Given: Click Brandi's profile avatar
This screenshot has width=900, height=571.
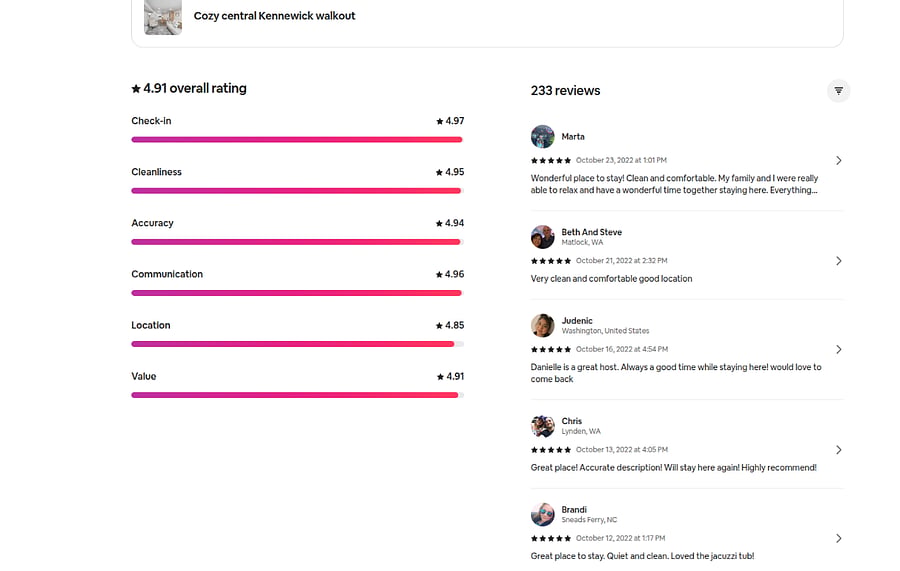Looking at the screenshot, I should (542, 514).
